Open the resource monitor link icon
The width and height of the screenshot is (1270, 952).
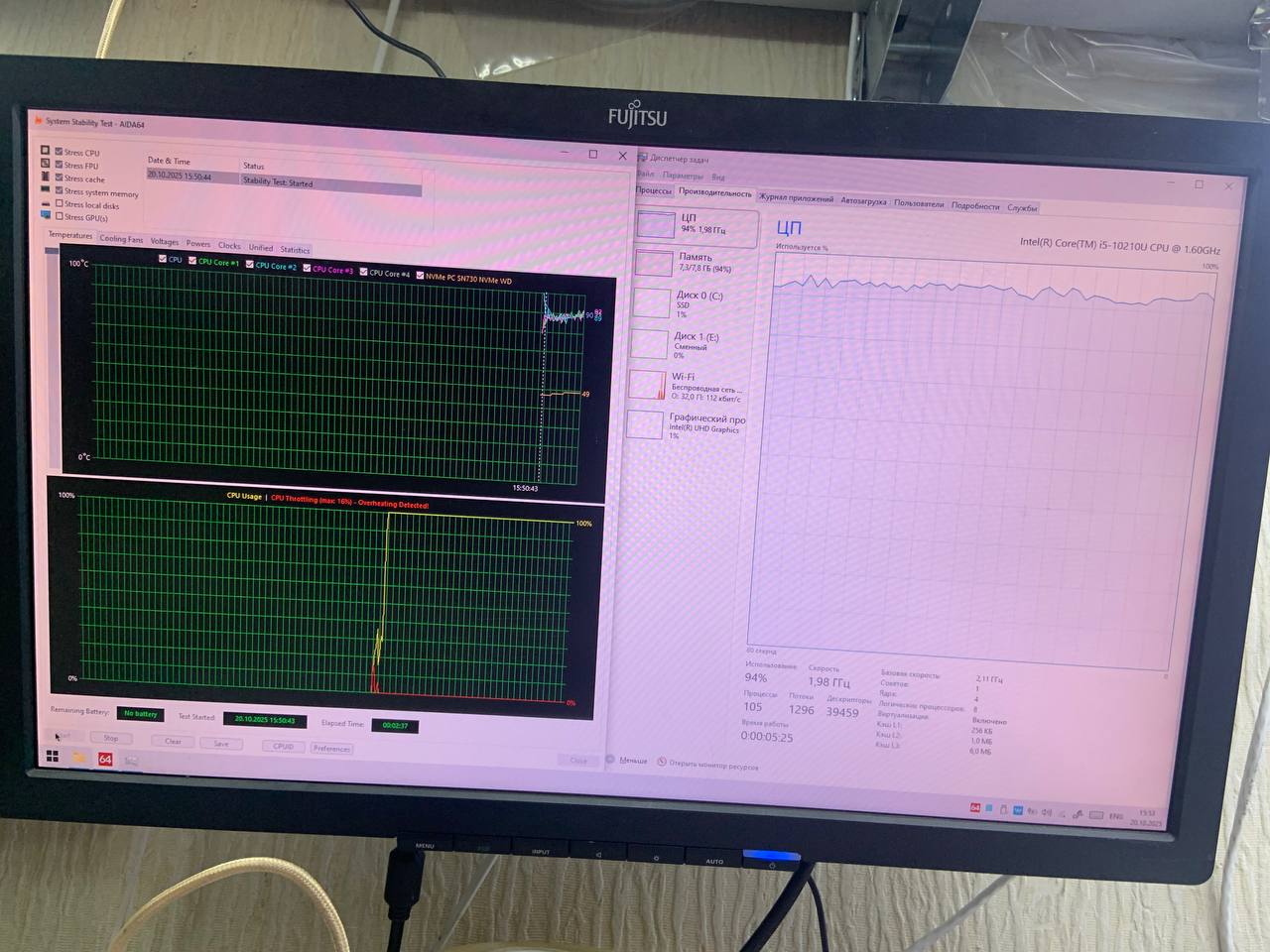point(662,763)
